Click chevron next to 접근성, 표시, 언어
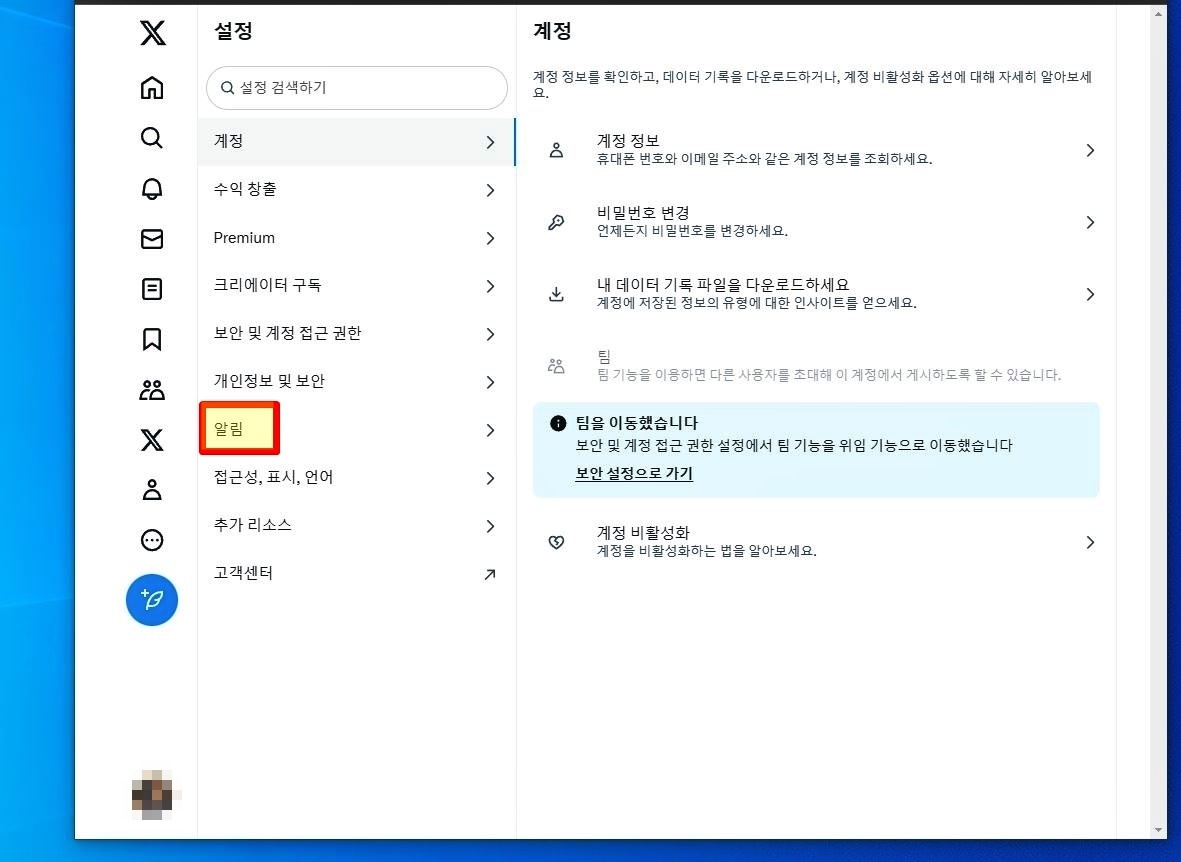The height and width of the screenshot is (862, 1181). (x=490, y=478)
